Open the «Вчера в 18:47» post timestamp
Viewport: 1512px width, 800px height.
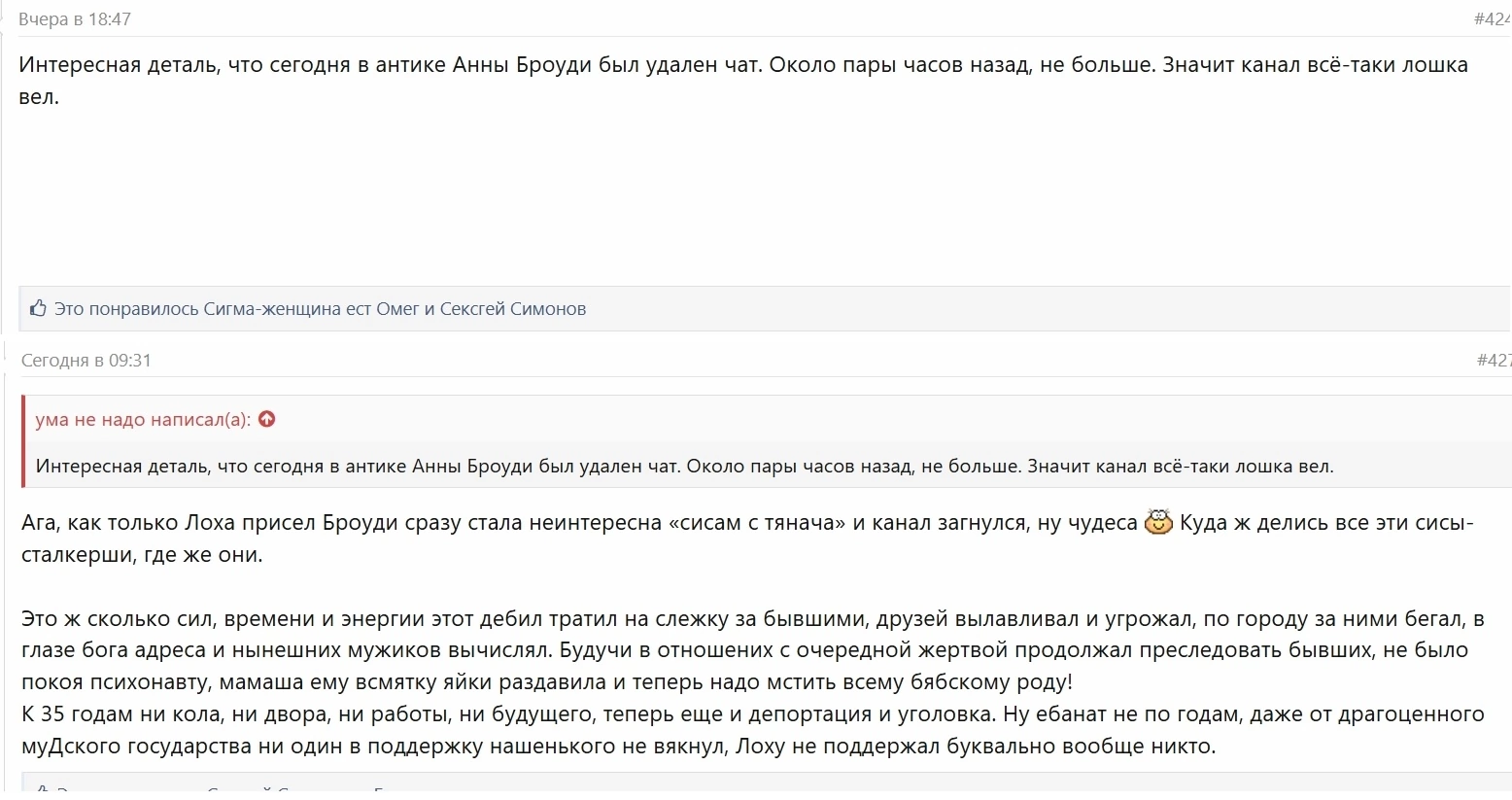[x=75, y=19]
